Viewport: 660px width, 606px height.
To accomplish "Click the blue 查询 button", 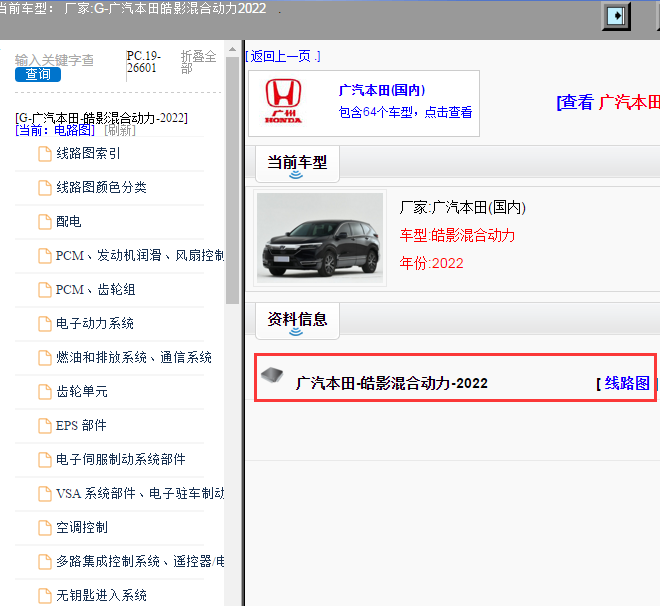I will pyautogui.click(x=38, y=74).
